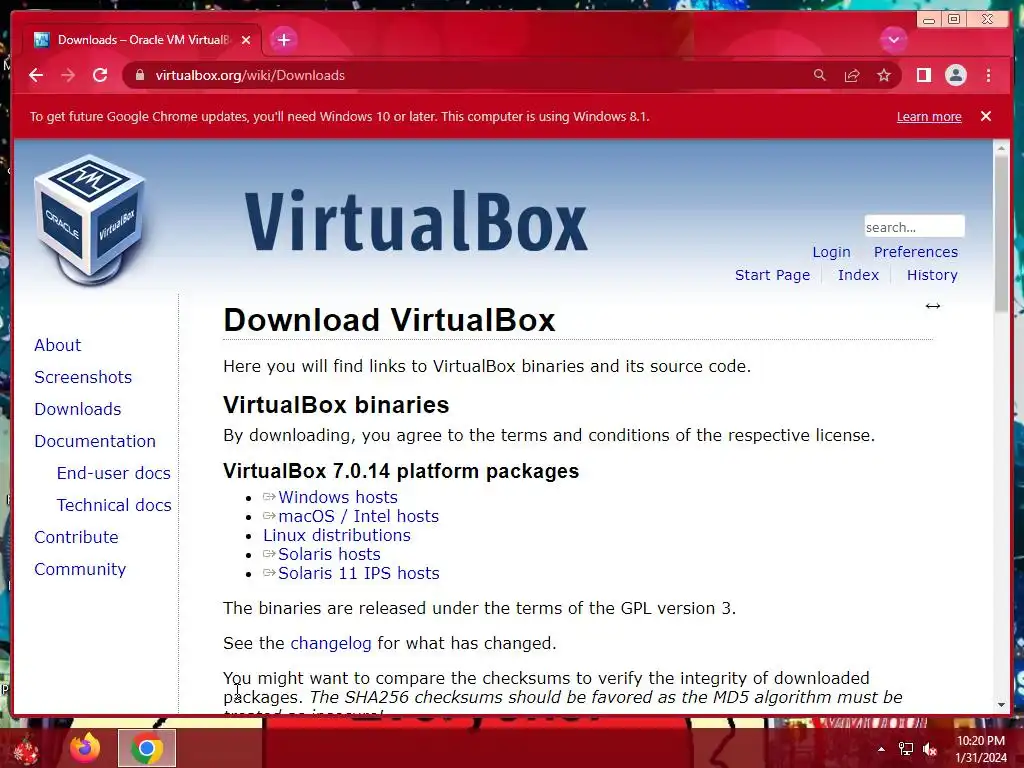Click the vertical scrollbar thumb
1024x768 pixels.
[1001, 234]
